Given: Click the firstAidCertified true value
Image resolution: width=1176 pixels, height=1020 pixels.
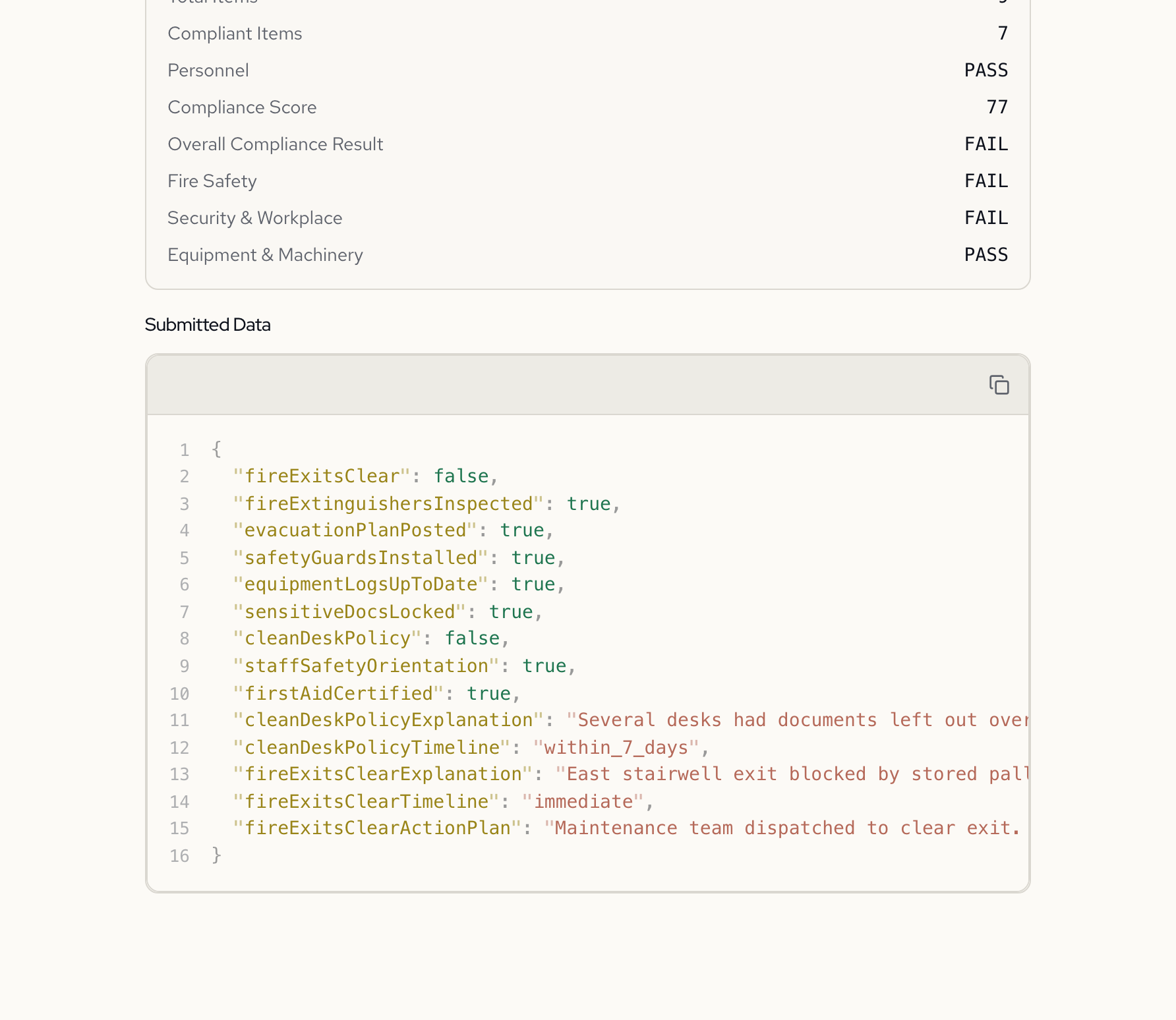Looking at the screenshot, I should pyautogui.click(x=488, y=694).
